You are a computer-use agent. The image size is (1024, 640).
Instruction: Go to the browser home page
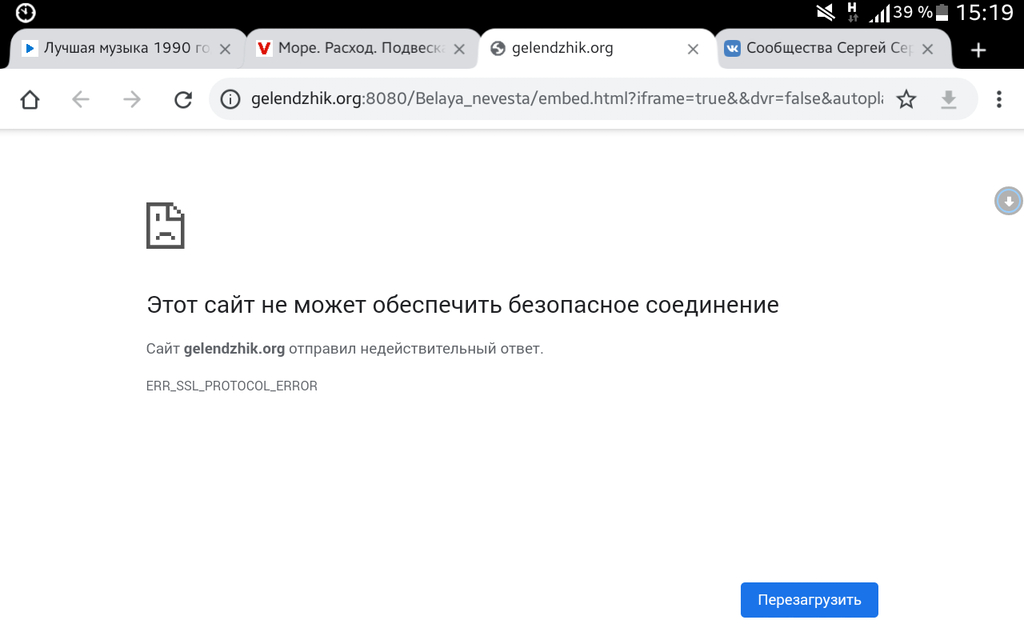point(30,99)
